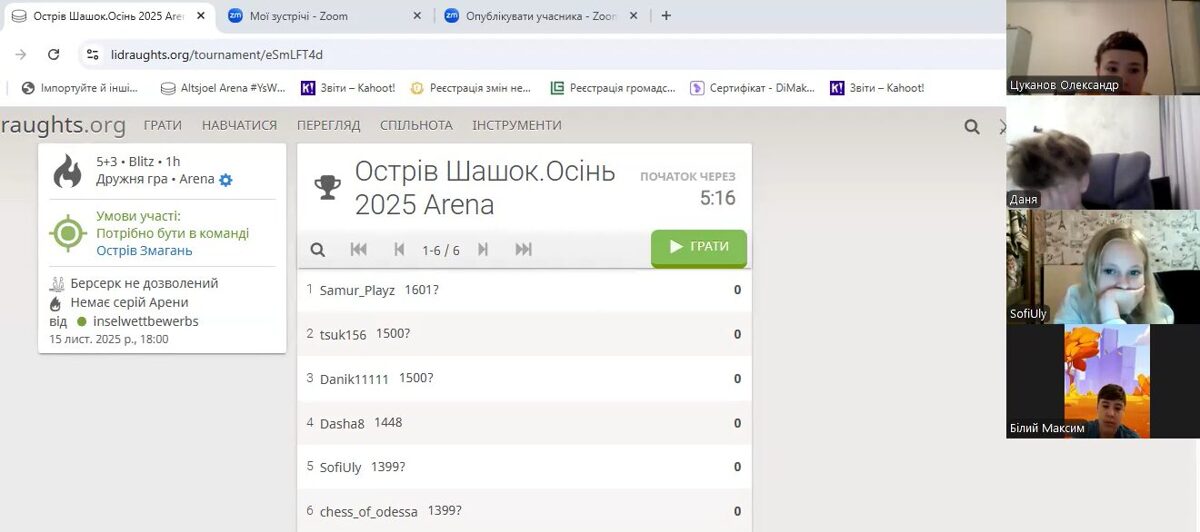Viewport: 1200px width, 532px height.
Task: Open the Острів Змагань team link
Action: 144,251
